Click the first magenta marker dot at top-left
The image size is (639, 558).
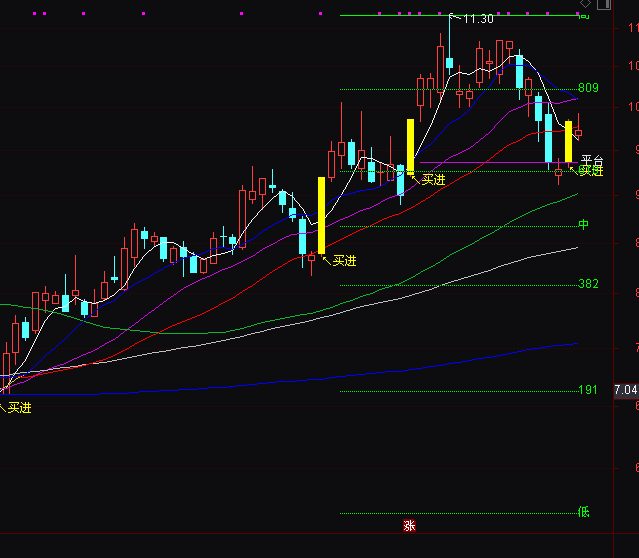click(34, 15)
